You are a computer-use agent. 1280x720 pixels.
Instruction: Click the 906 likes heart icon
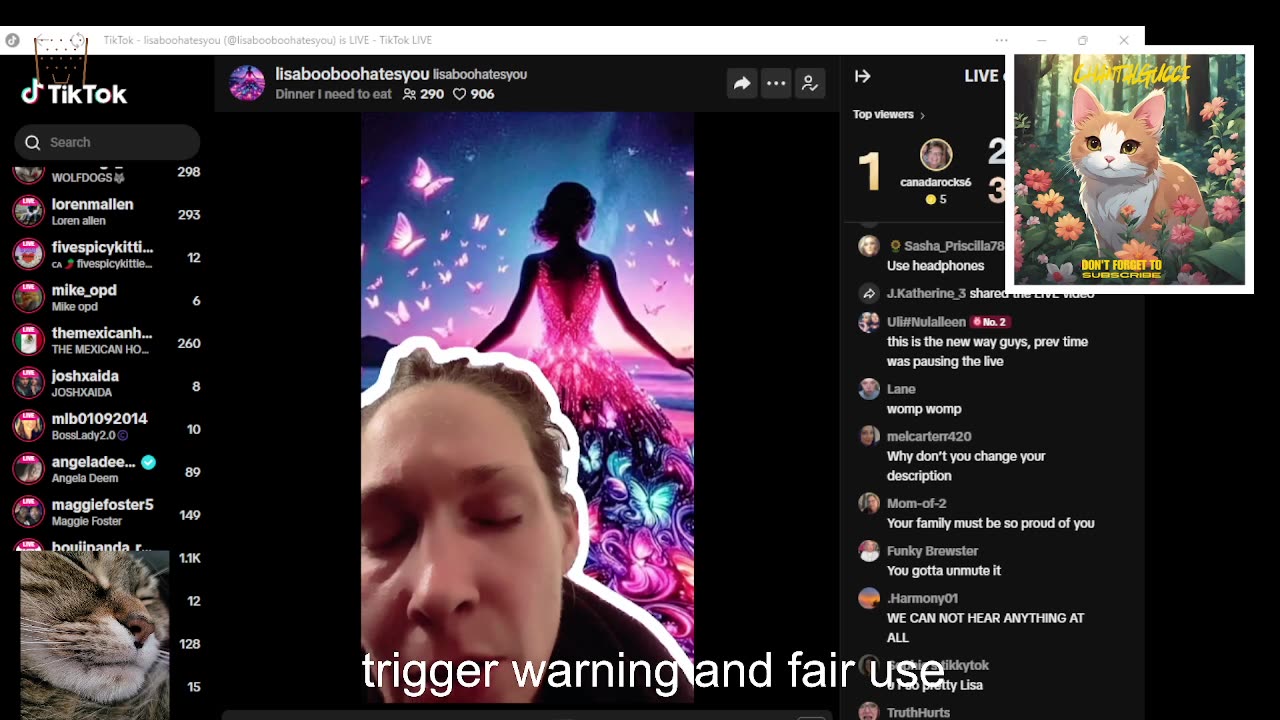[460, 94]
